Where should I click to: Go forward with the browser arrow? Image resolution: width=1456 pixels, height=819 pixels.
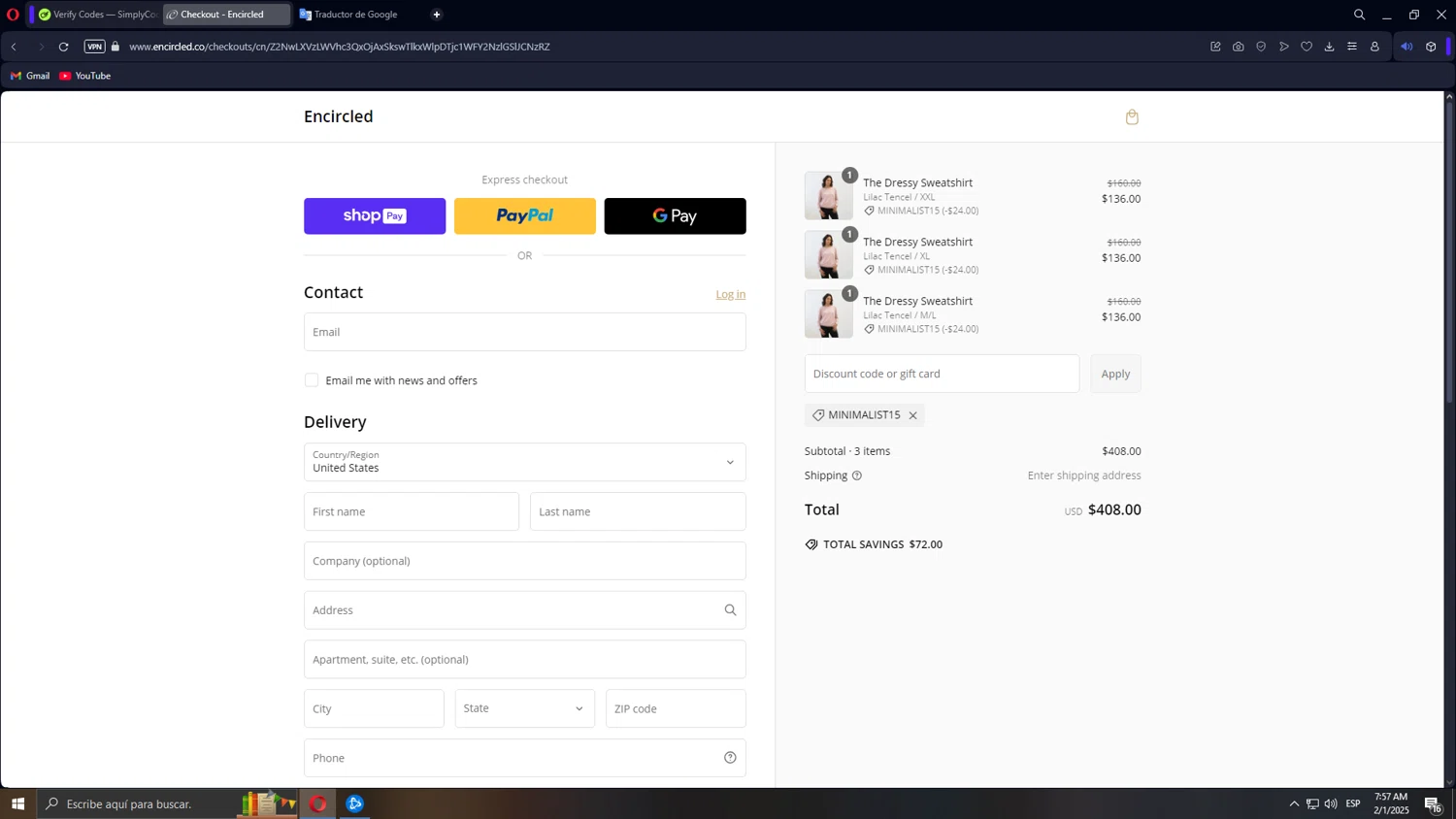(x=40, y=47)
